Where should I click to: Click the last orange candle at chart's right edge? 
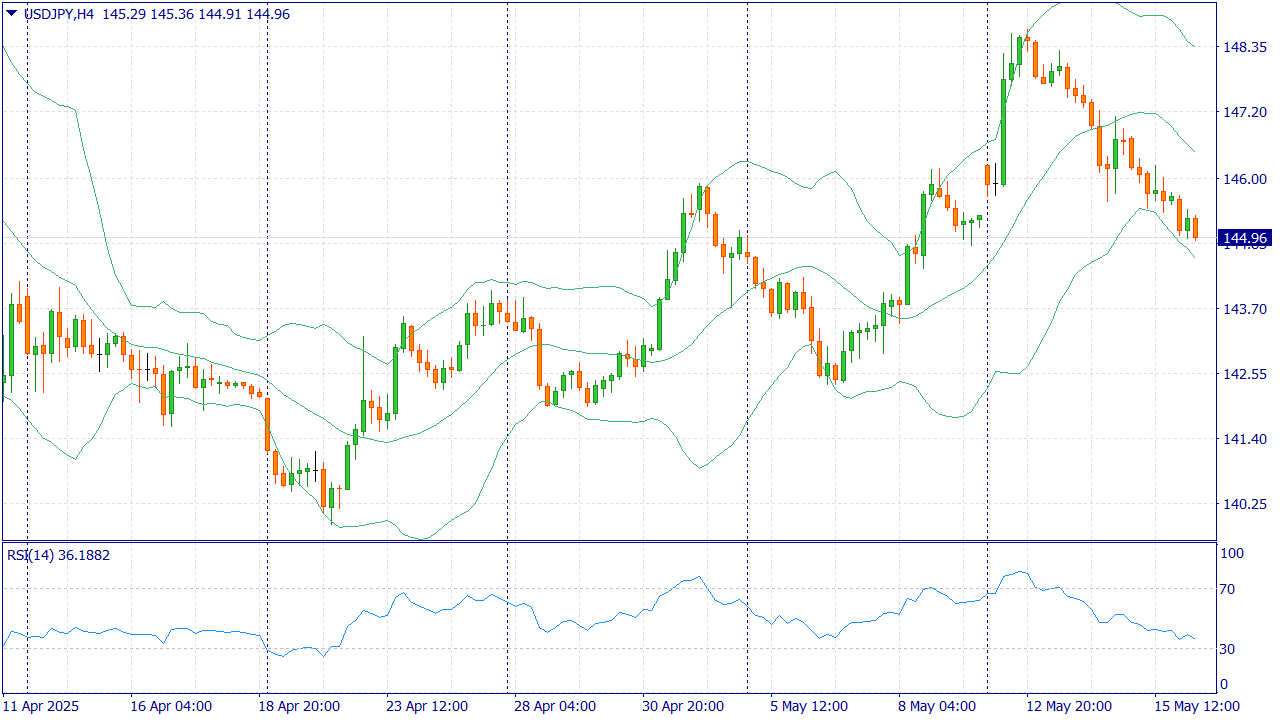click(1195, 227)
